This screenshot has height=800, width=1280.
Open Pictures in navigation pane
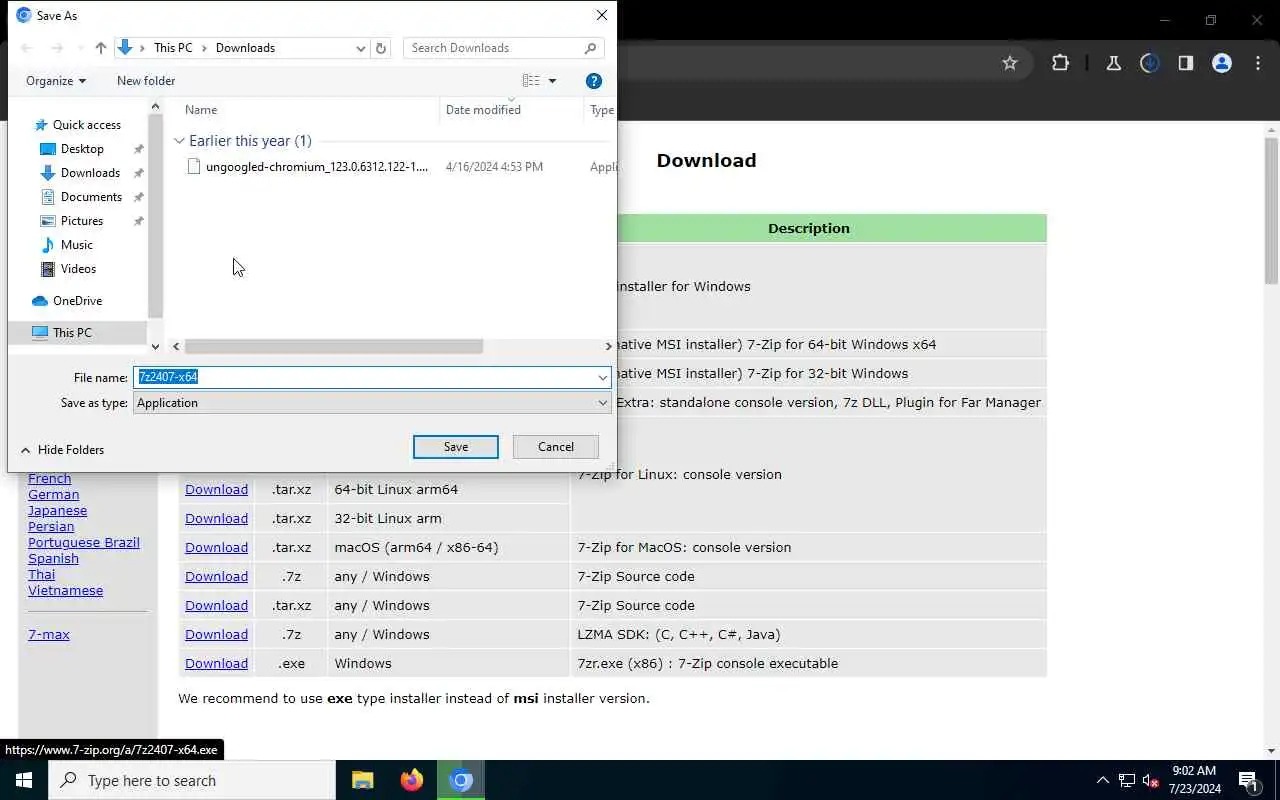(82, 221)
